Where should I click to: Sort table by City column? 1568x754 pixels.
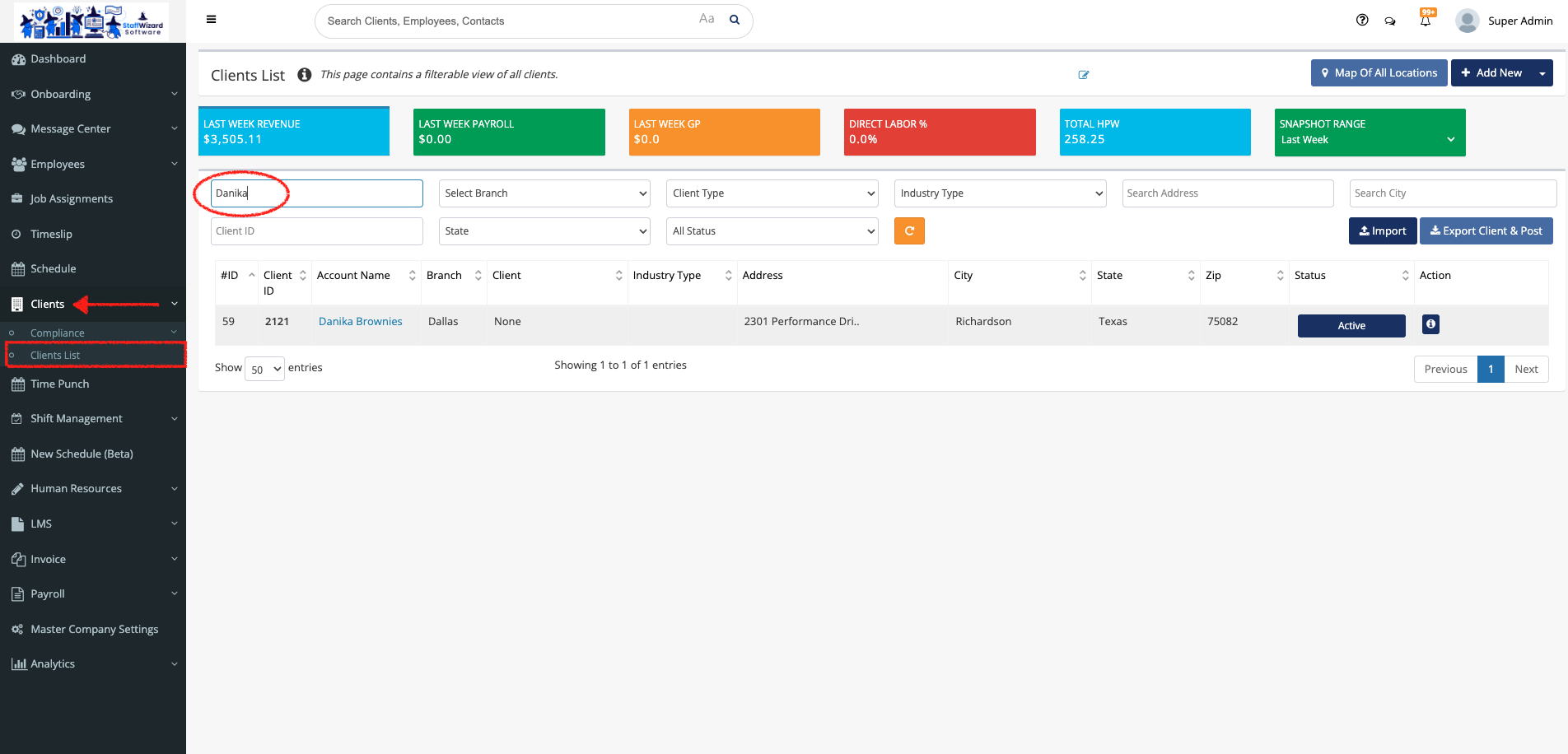[1020, 276]
